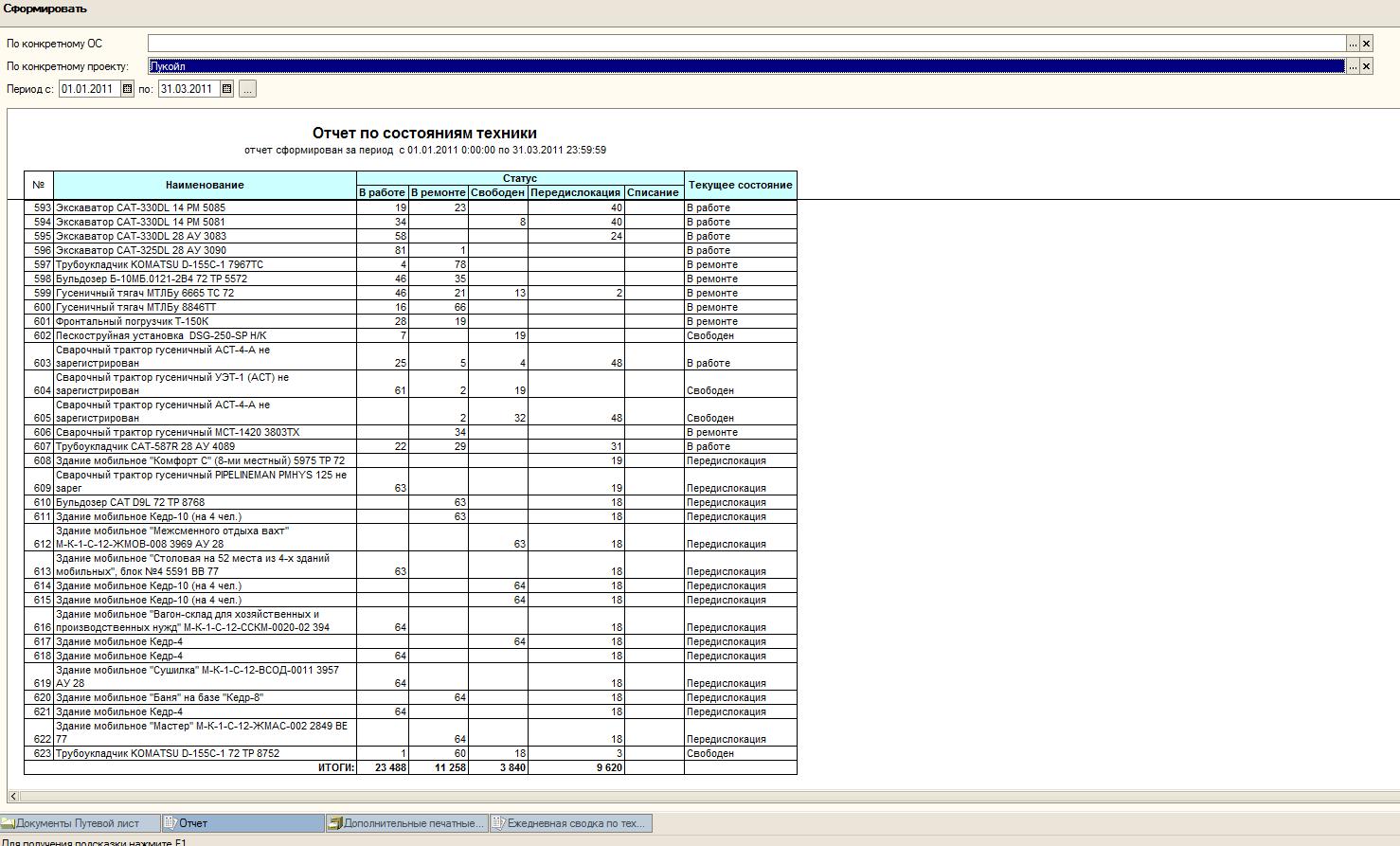Open calendar for period end date
Screen dimensions: 1400x846
pos(226,89)
